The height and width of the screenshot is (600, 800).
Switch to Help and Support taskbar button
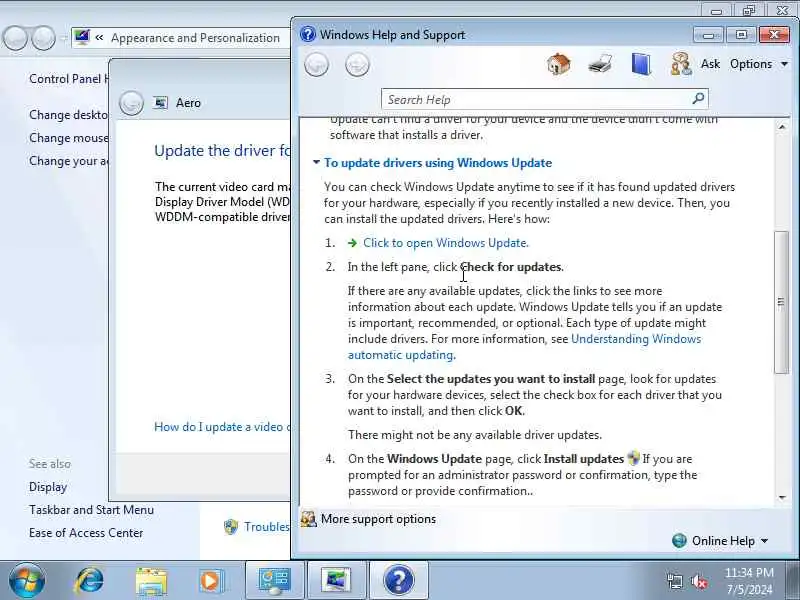398,581
